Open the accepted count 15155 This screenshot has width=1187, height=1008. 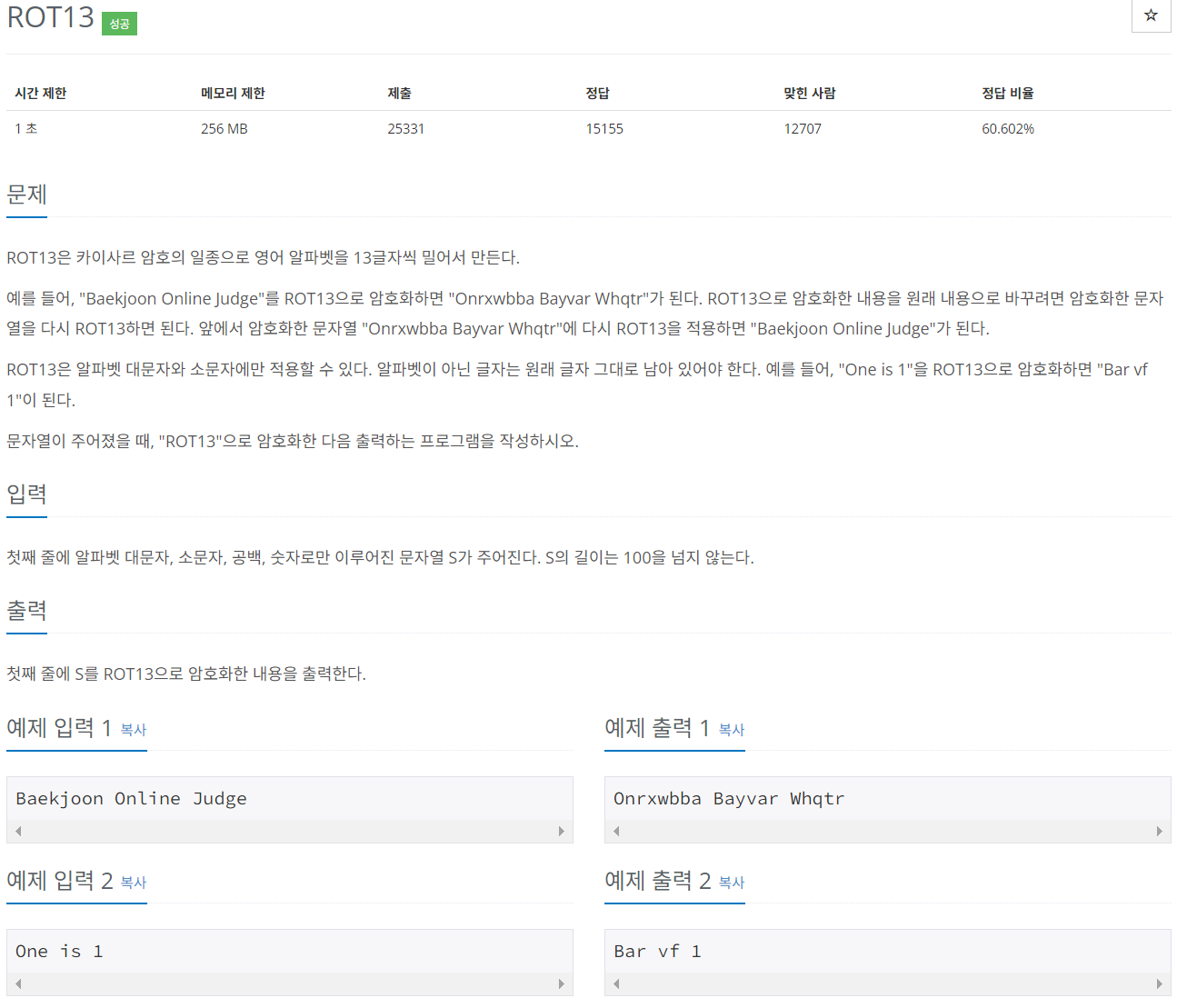[x=604, y=128]
